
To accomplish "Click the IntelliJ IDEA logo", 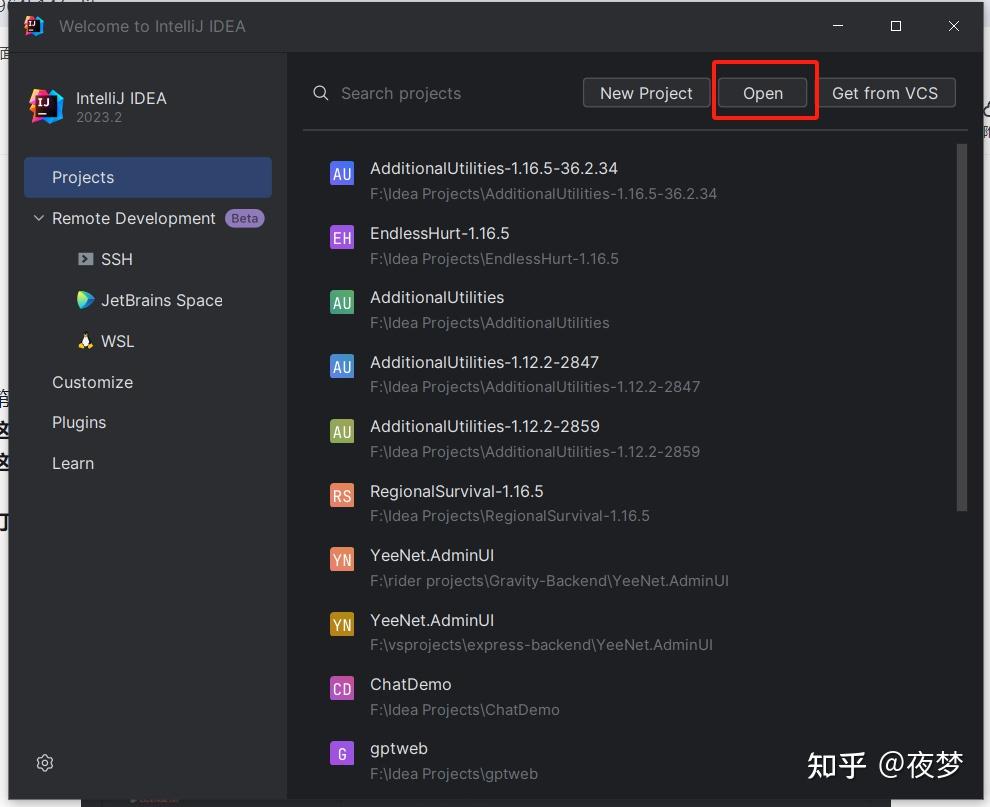I will tap(44, 104).
